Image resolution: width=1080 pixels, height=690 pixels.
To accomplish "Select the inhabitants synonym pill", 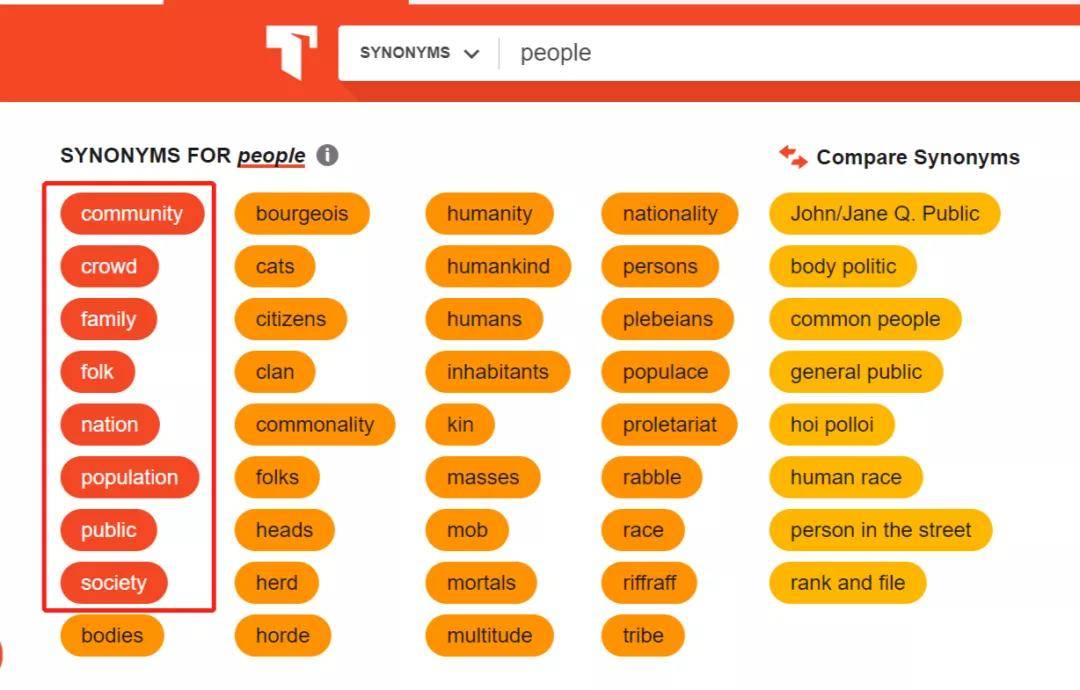I will [x=498, y=372].
